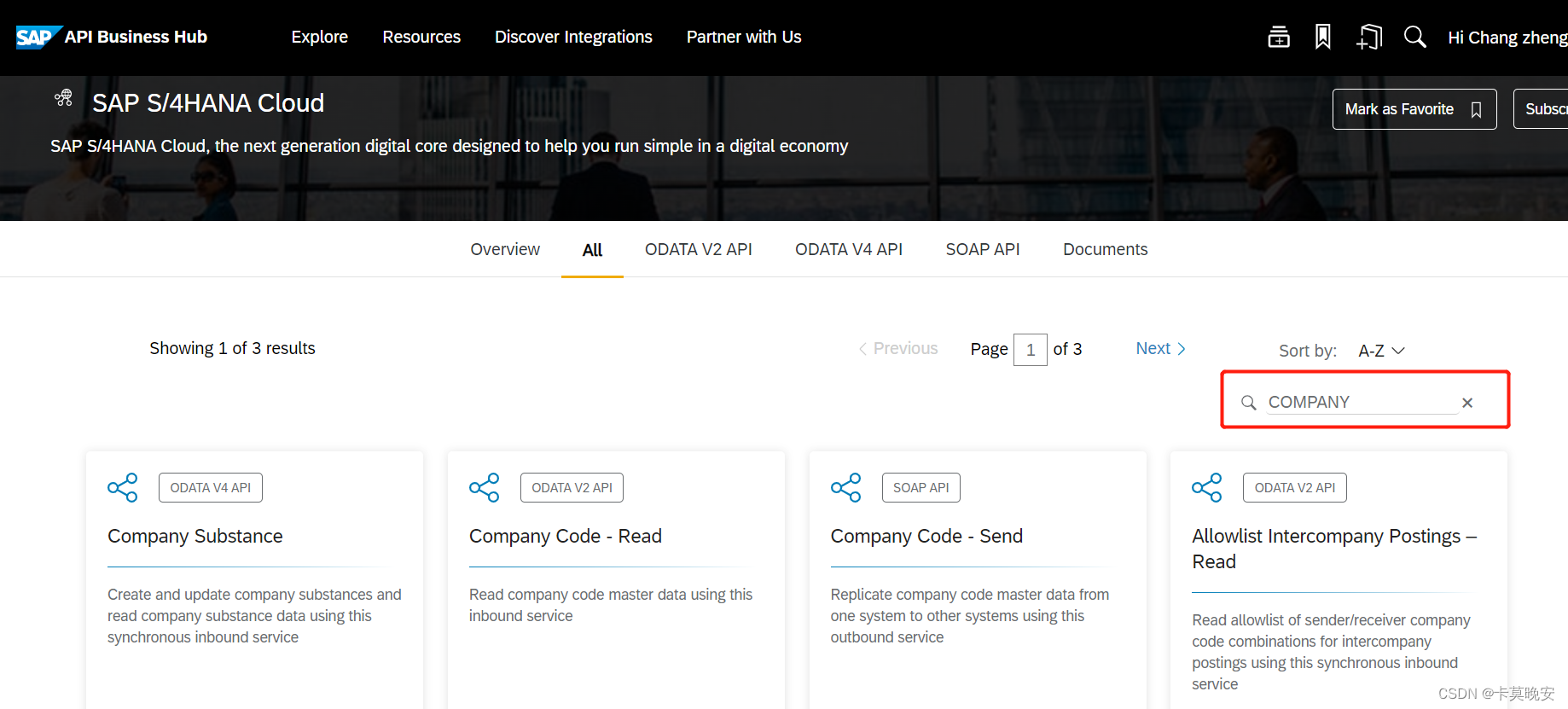Click the Mark as Favorite button
The image size is (1568, 709).
coord(1414,109)
